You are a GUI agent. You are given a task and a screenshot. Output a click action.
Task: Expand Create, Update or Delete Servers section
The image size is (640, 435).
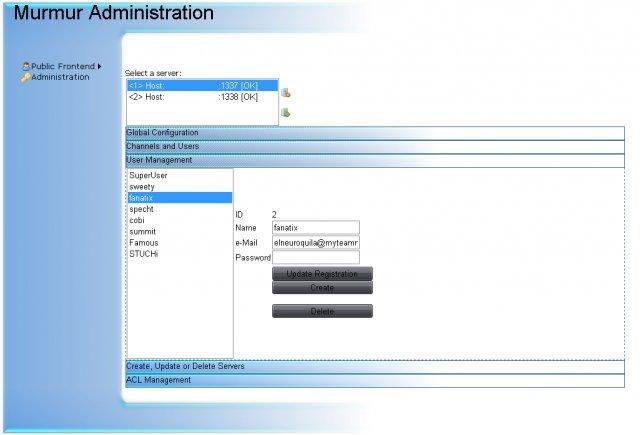(375, 366)
